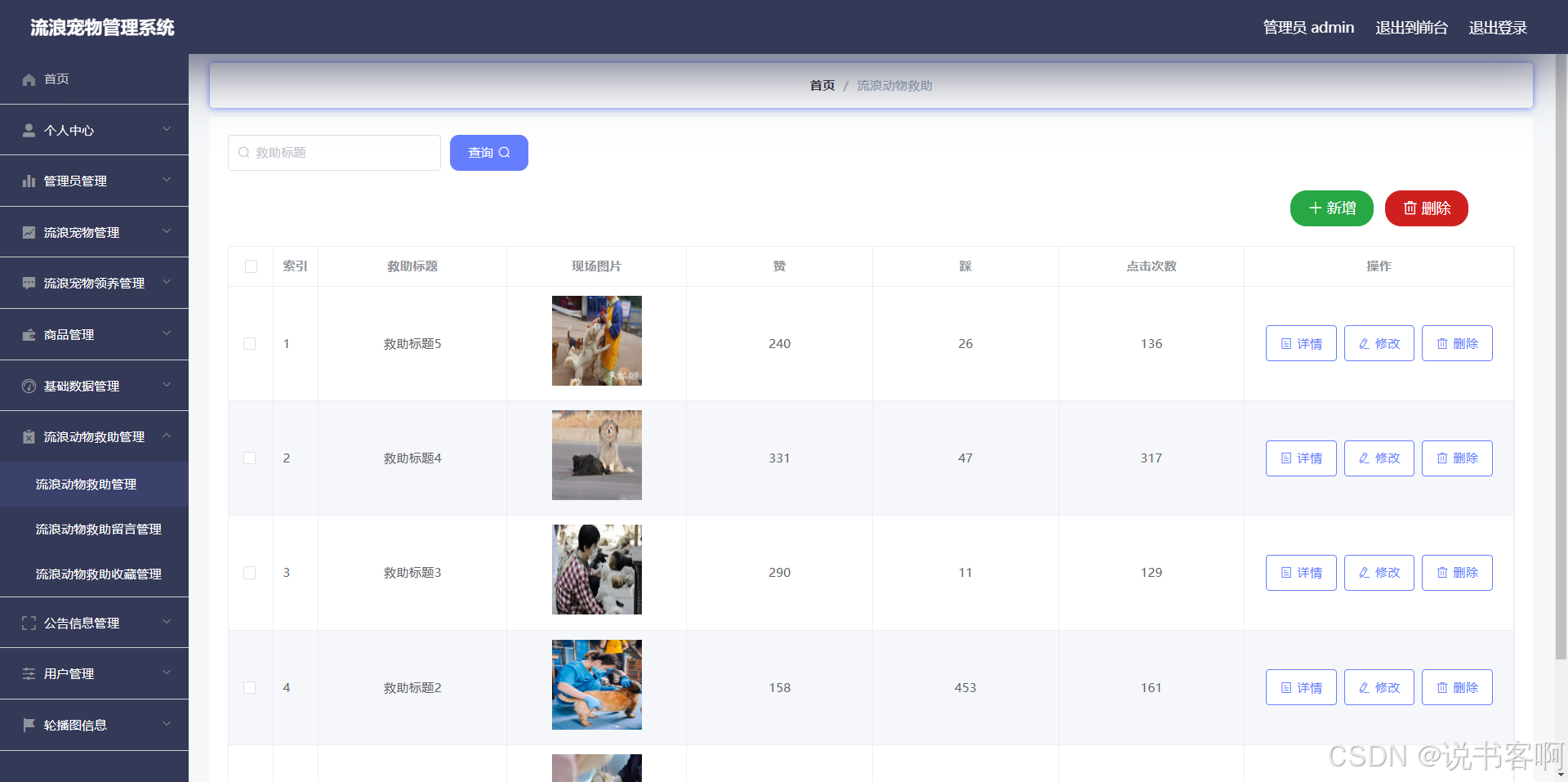This screenshot has width=1568, height=782.
Task: Open the vet photo thumbnail for 救助标题2
Action: tap(597, 685)
